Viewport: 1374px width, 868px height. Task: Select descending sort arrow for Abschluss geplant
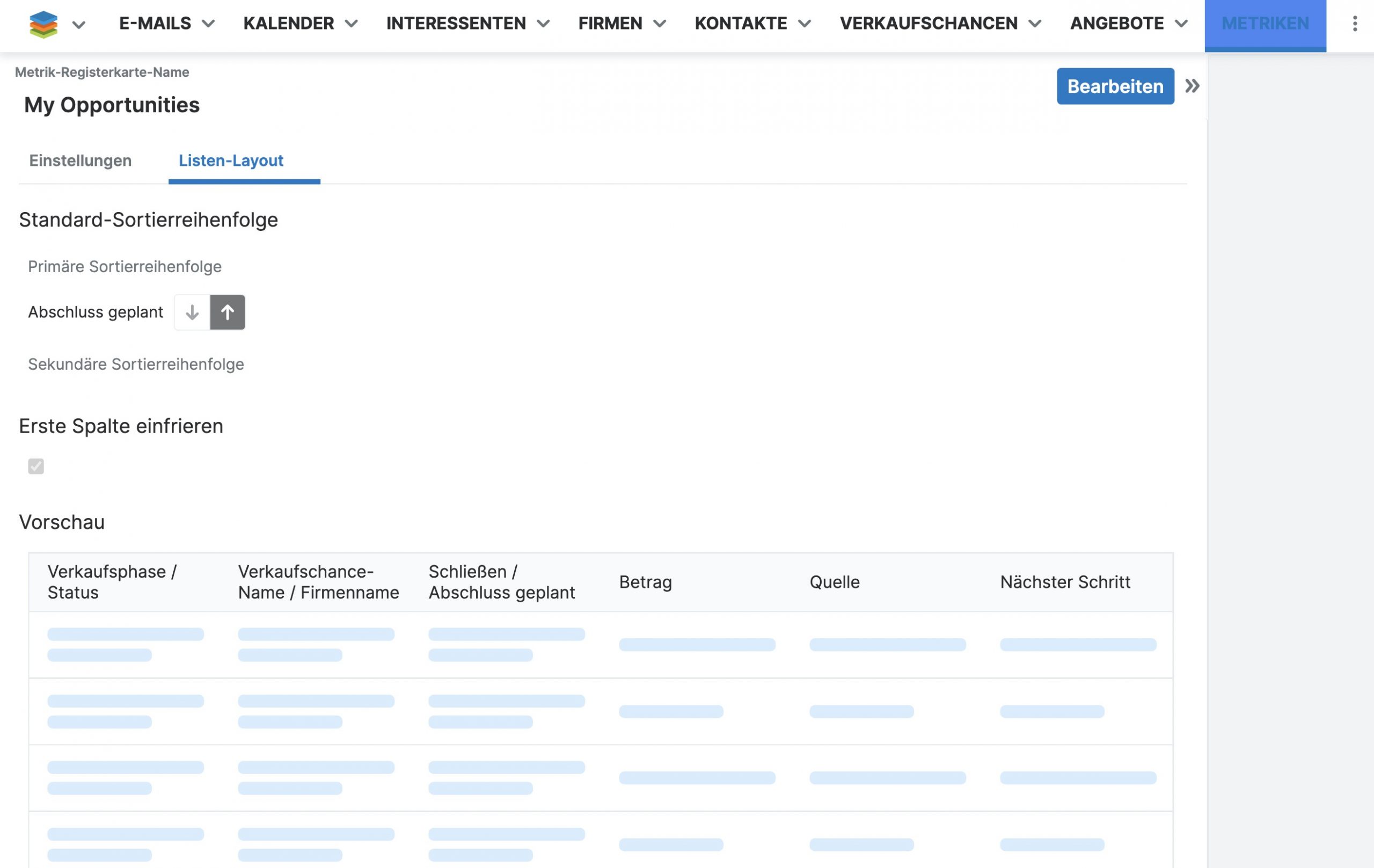click(192, 312)
